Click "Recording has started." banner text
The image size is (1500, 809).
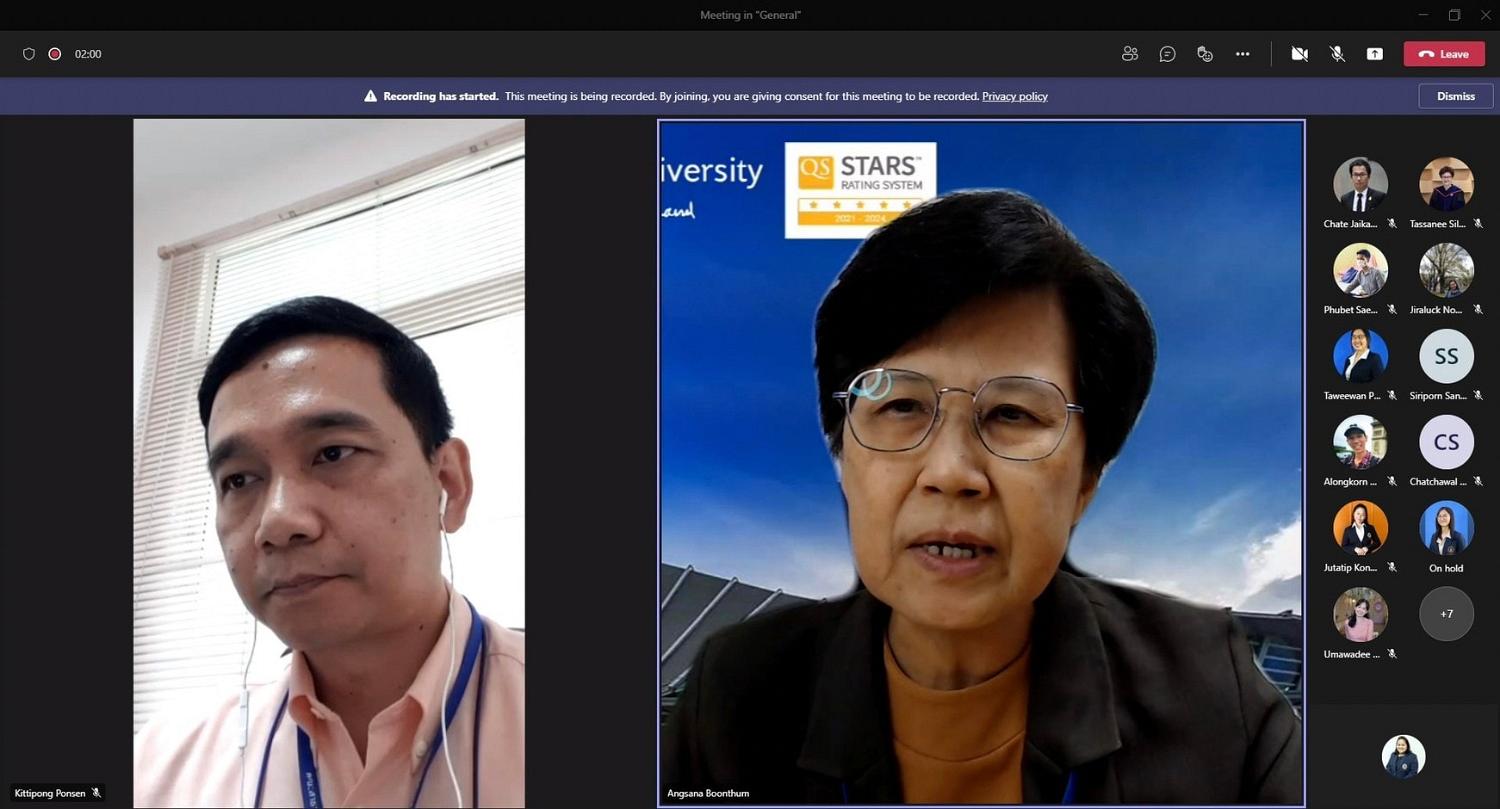441,96
